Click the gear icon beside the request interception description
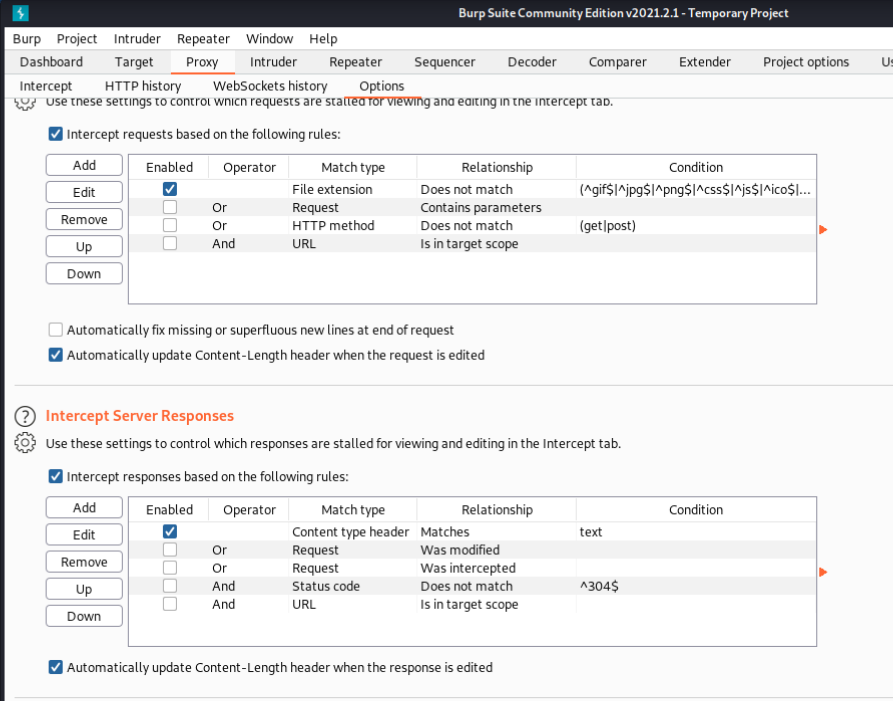The image size is (893, 701). click(25, 103)
